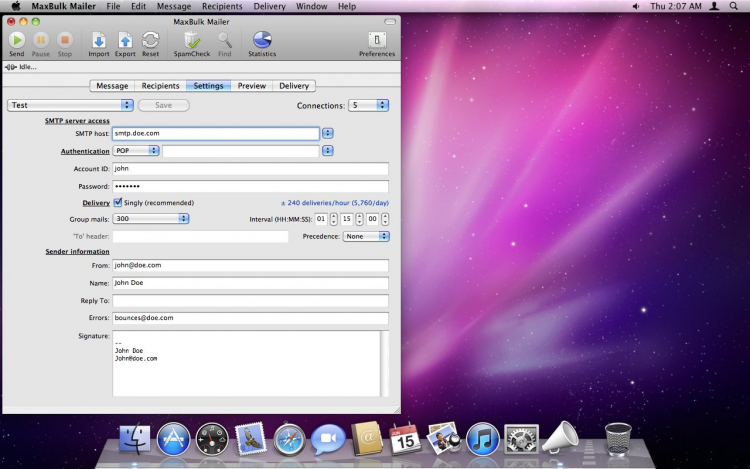Open the Recipients menu in menu bar
The height and width of the screenshot is (469, 750).
point(222,6)
